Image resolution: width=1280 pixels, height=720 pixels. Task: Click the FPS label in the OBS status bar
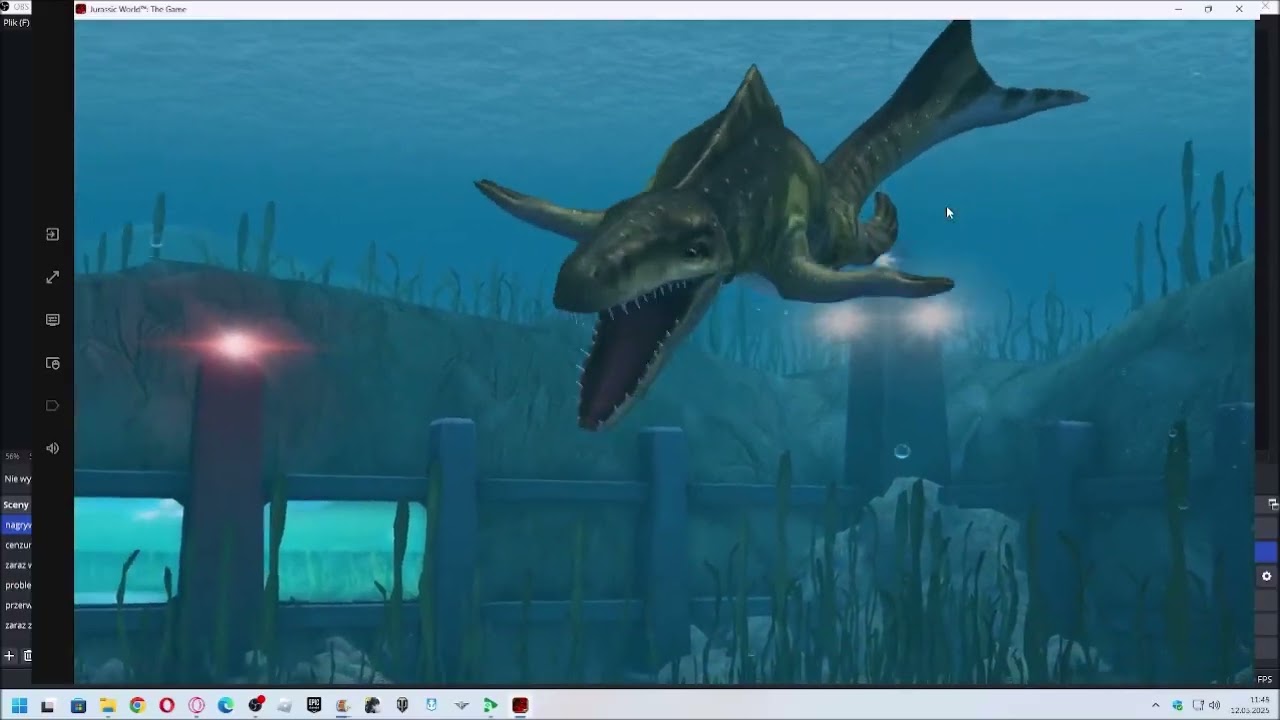(x=1265, y=680)
